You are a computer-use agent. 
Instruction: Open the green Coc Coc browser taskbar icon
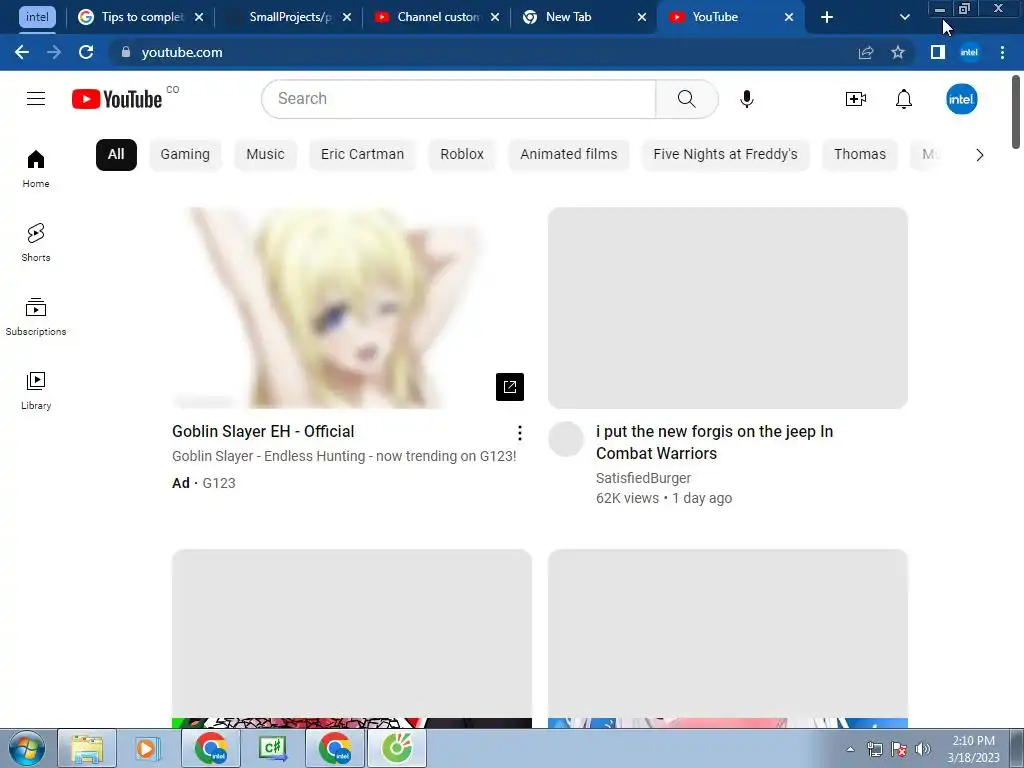coord(397,748)
